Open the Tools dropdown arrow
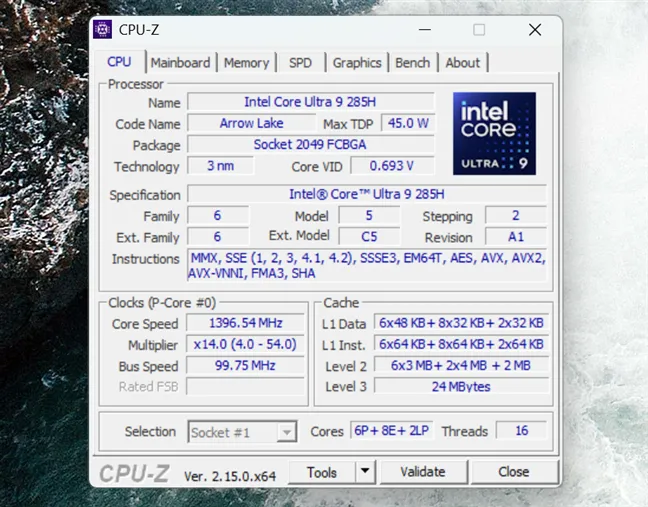The image size is (648, 507). coord(365,471)
